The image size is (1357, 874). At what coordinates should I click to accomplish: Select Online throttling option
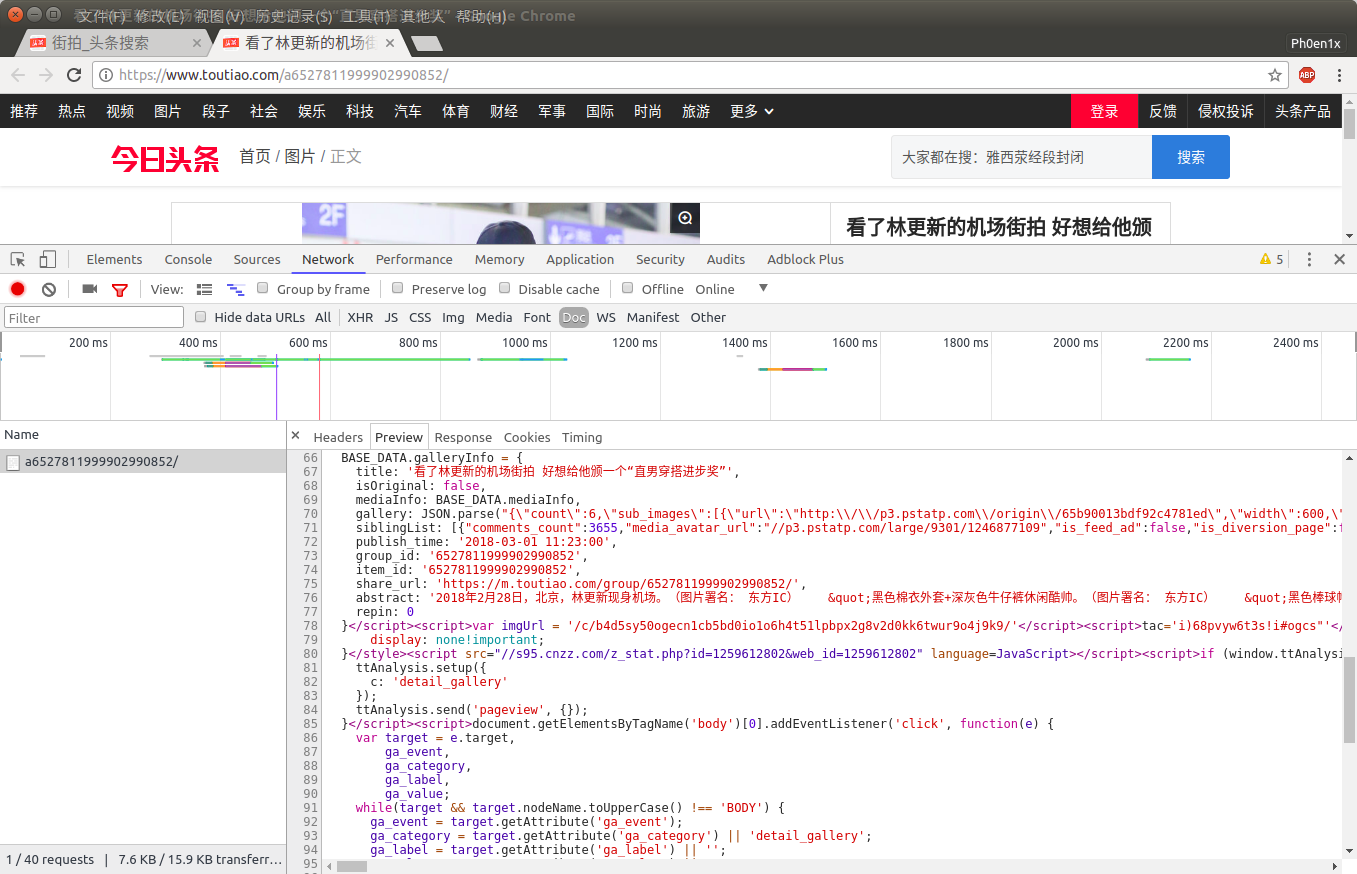[x=715, y=289]
